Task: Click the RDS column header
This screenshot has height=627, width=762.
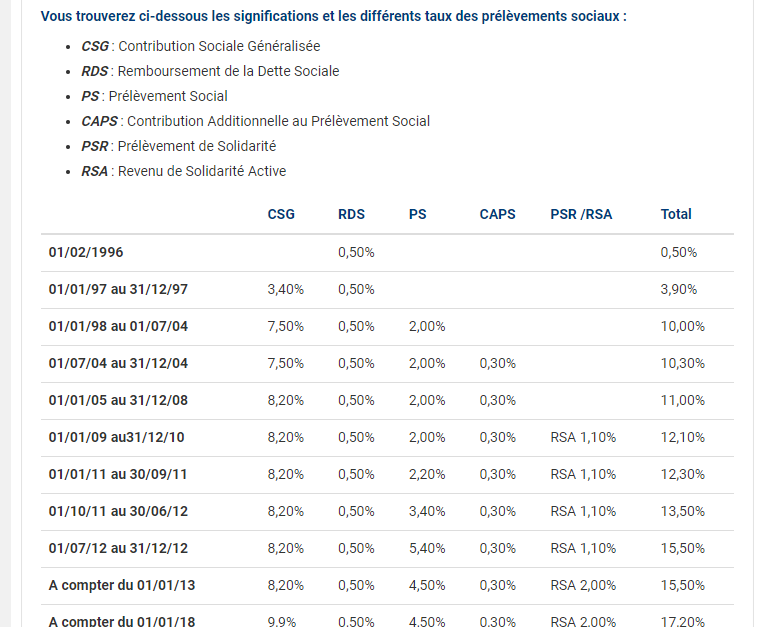Action: [x=351, y=214]
